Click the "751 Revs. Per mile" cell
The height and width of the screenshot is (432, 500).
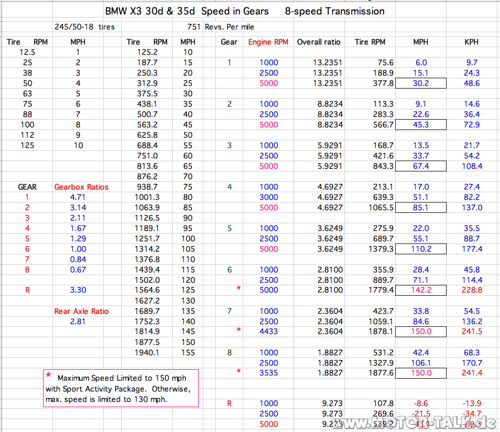221,27
